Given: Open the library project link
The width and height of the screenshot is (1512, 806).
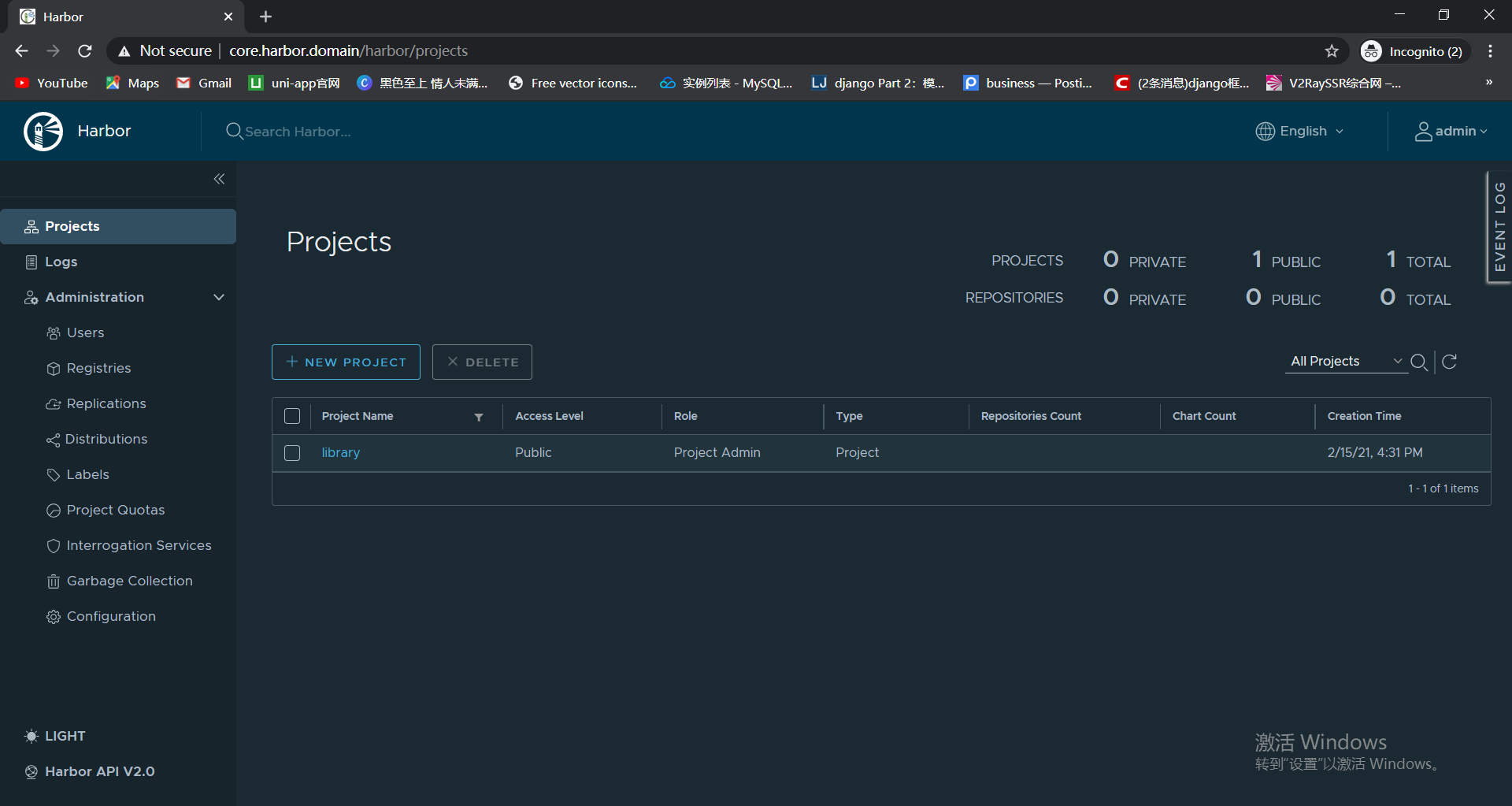Looking at the screenshot, I should (x=340, y=452).
